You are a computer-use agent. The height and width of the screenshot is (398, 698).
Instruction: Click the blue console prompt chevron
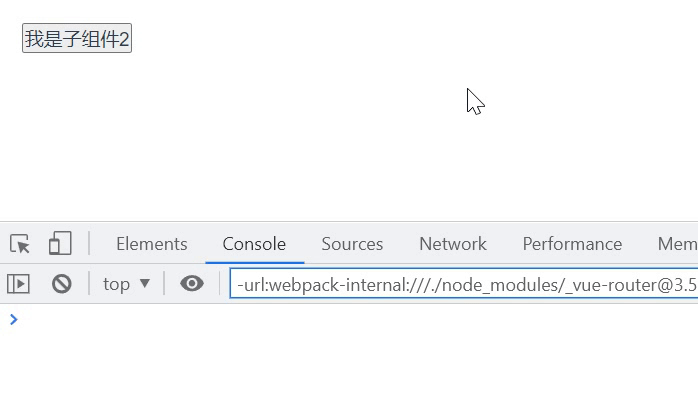click(13, 320)
